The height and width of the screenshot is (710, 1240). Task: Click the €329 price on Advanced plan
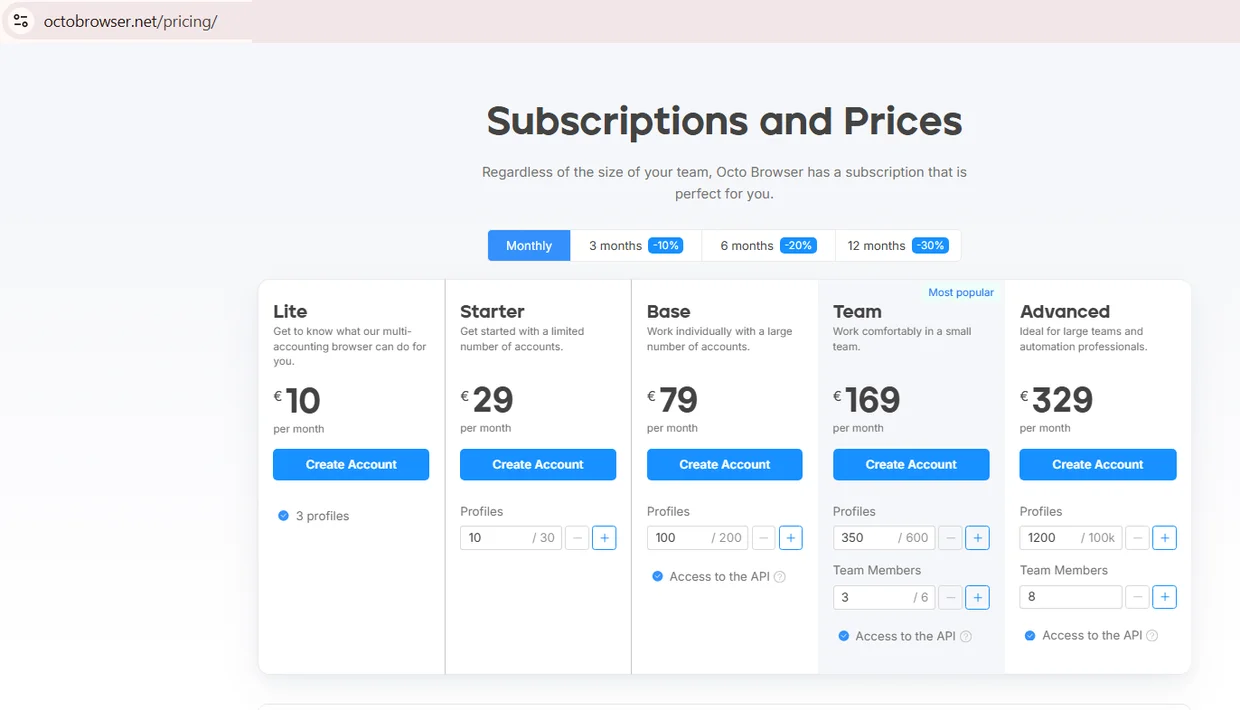pyautogui.click(x=1056, y=400)
